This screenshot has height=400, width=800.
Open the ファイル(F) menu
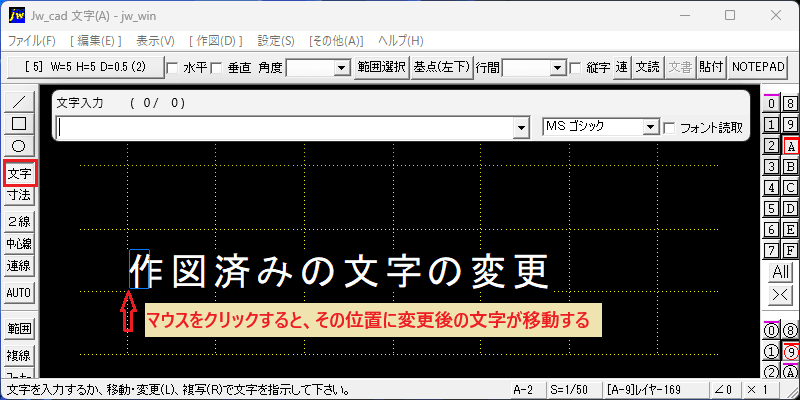click(32, 41)
